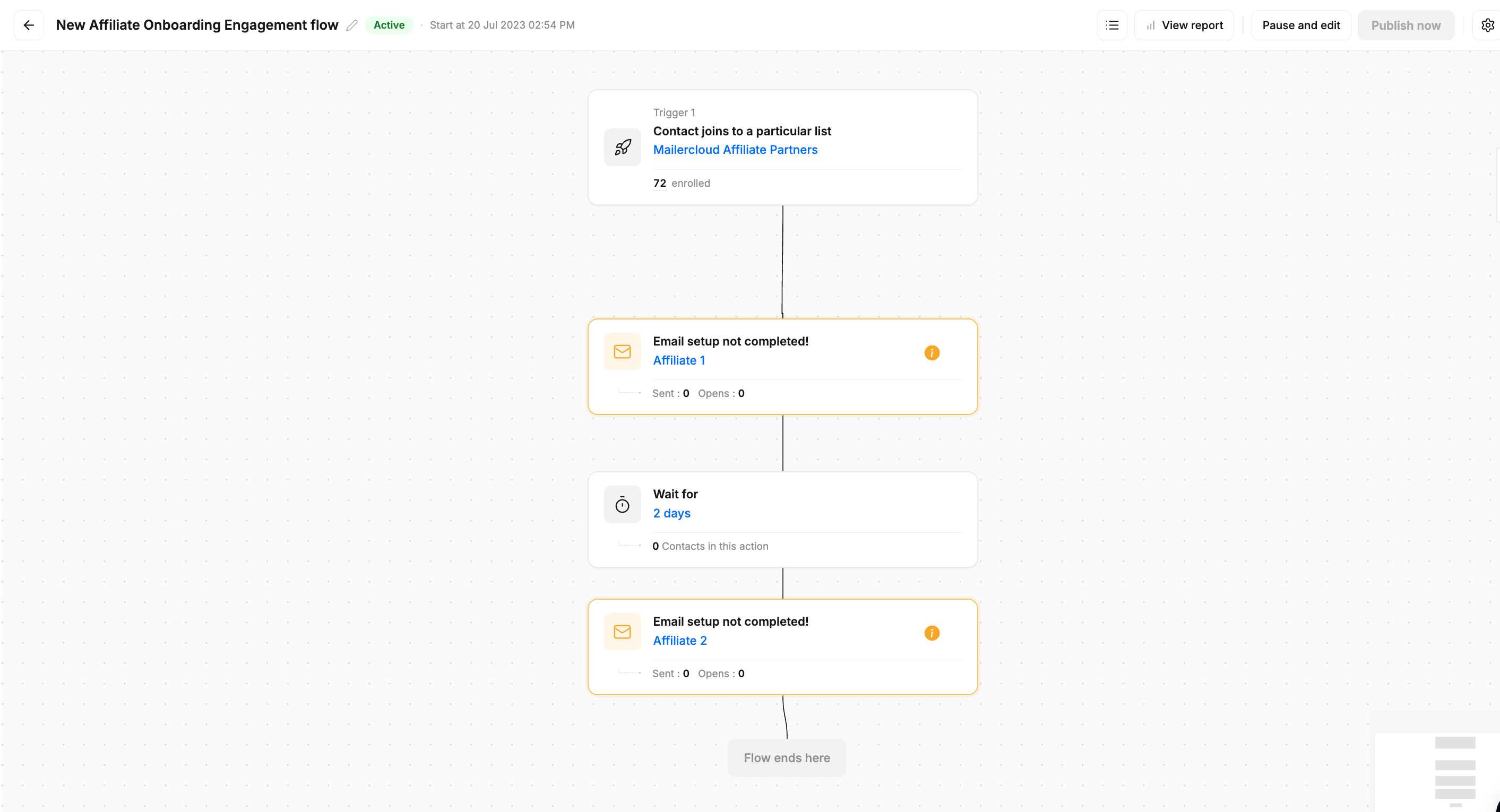Open Mailercloud Affiliate Partners list link
Screen dimensions: 1500x812
pyautogui.click(x=735, y=150)
